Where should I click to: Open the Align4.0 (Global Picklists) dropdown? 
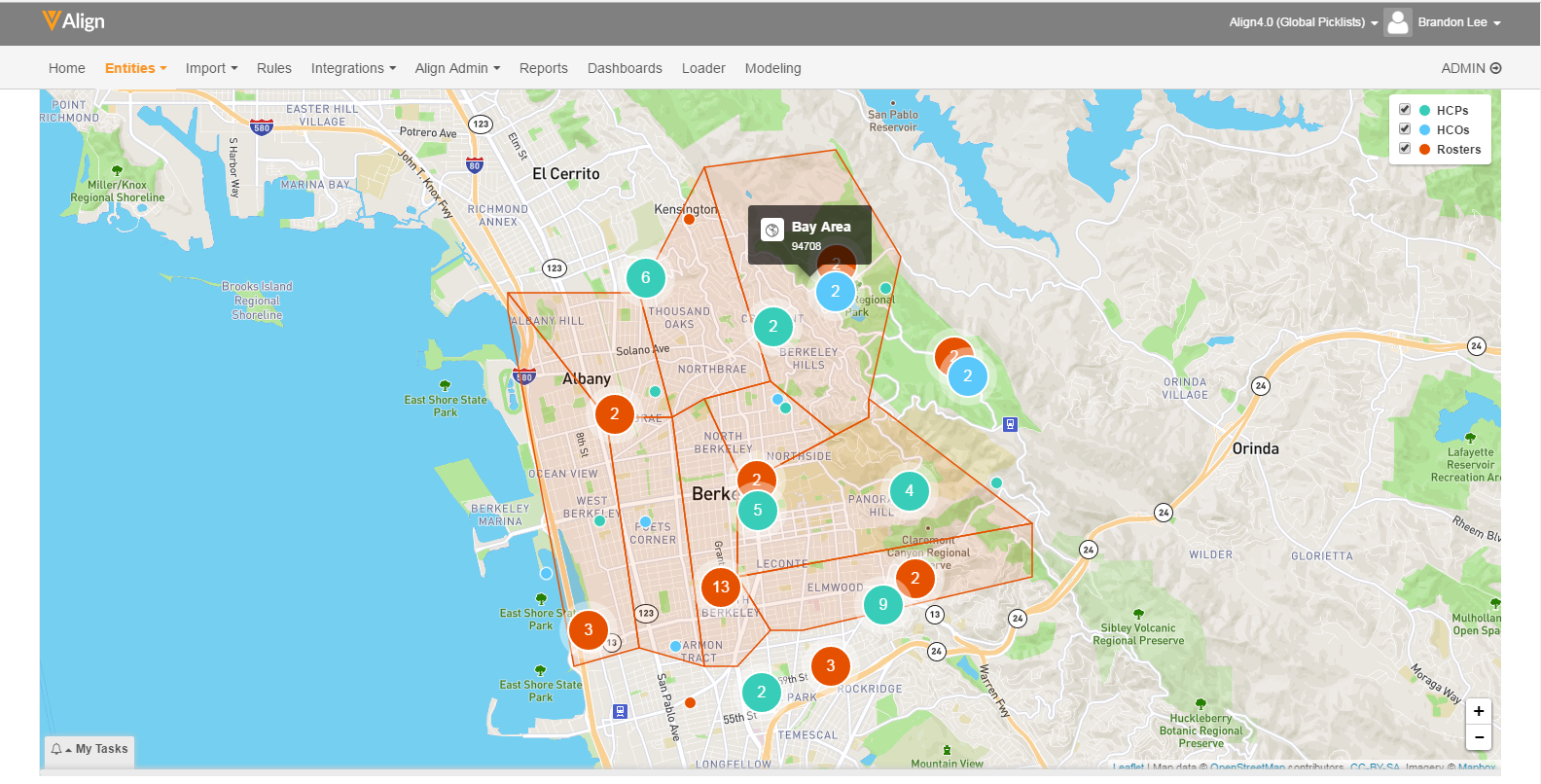(1303, 22)
